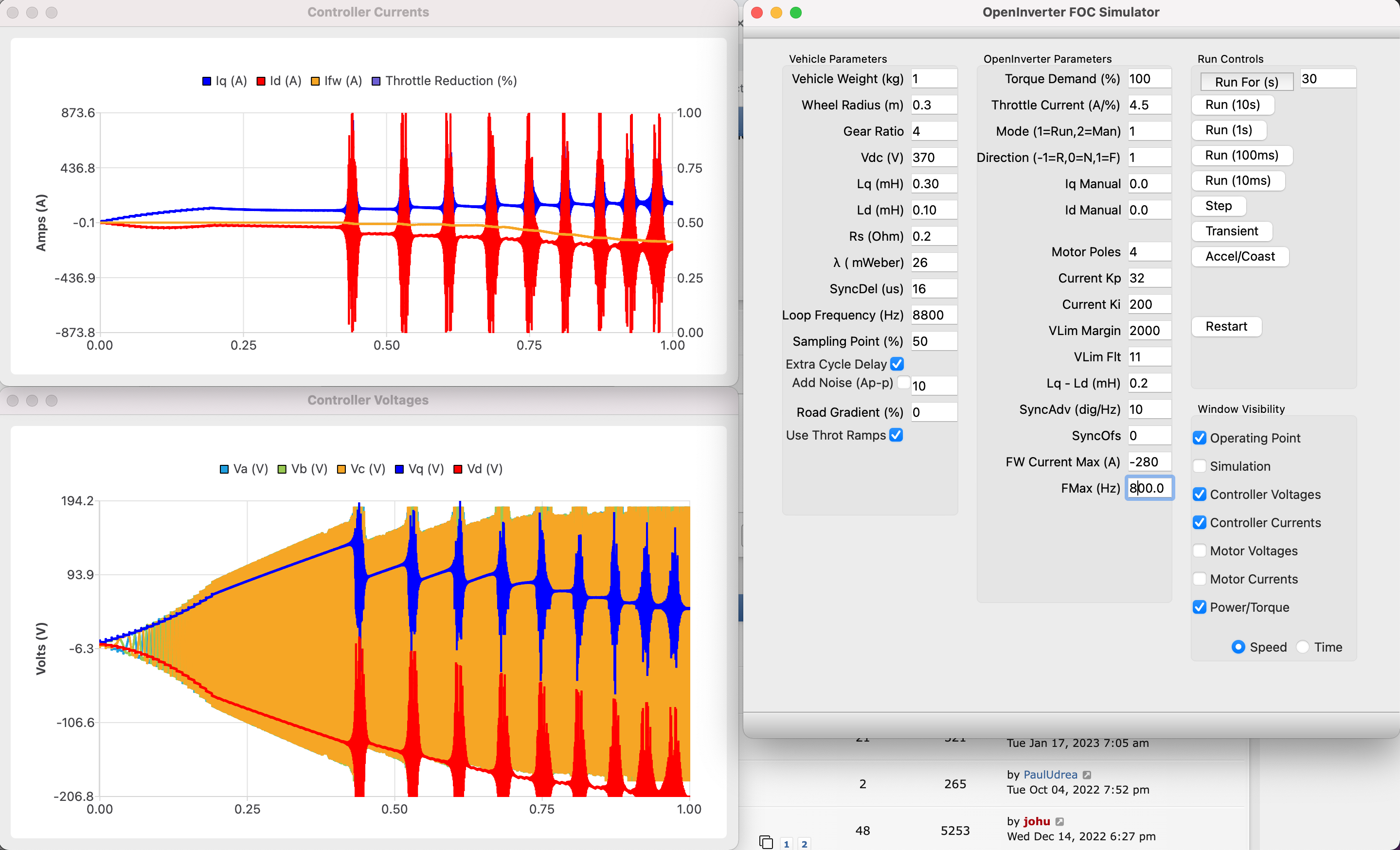Click the Id (A) red legend swatch

[261, 81]
